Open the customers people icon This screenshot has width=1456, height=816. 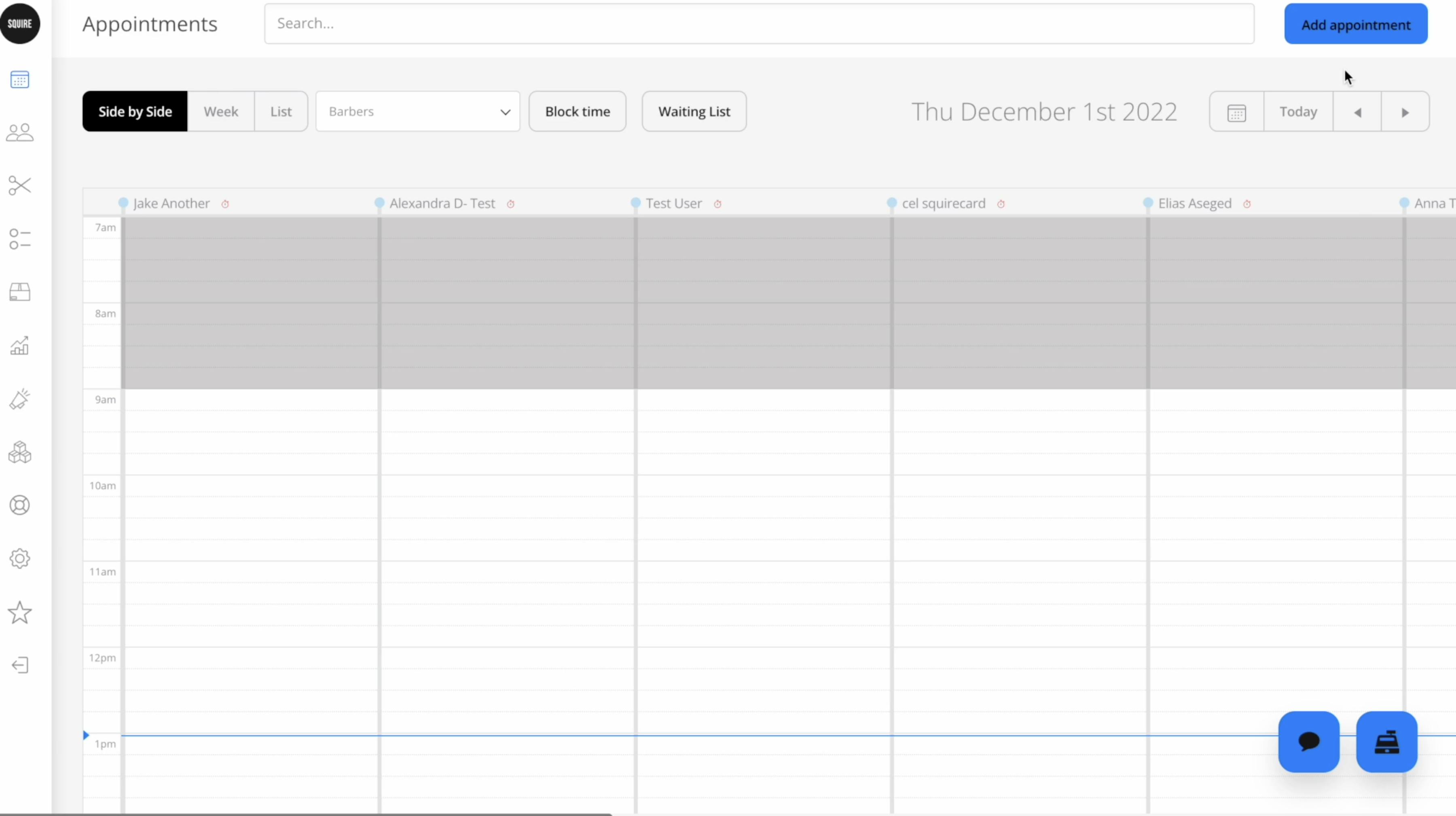coord(20,133)
